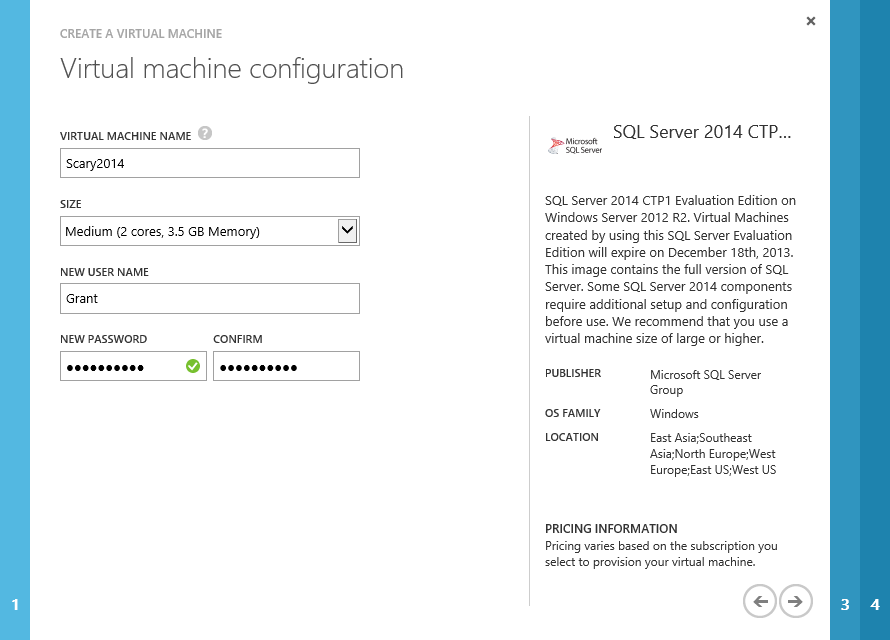Click the pricing varies description text
The image size is (890, 640).
(661, 554)
